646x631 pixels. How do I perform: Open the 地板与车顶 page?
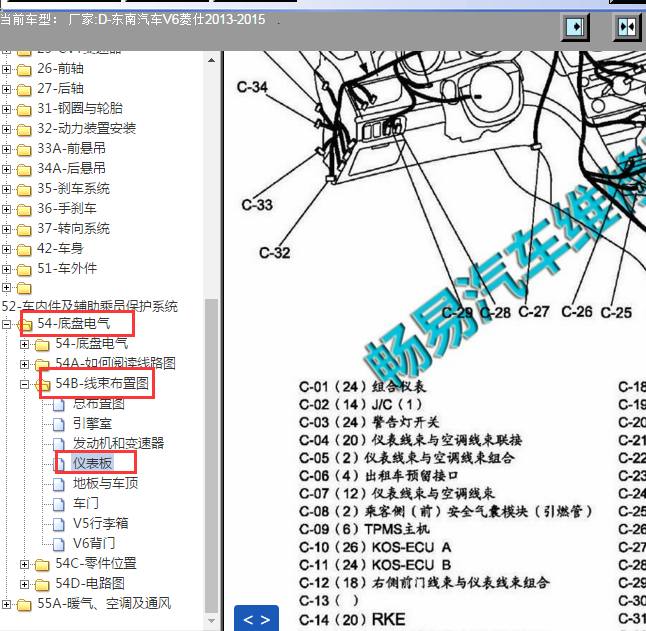click(x=105, y=483)
